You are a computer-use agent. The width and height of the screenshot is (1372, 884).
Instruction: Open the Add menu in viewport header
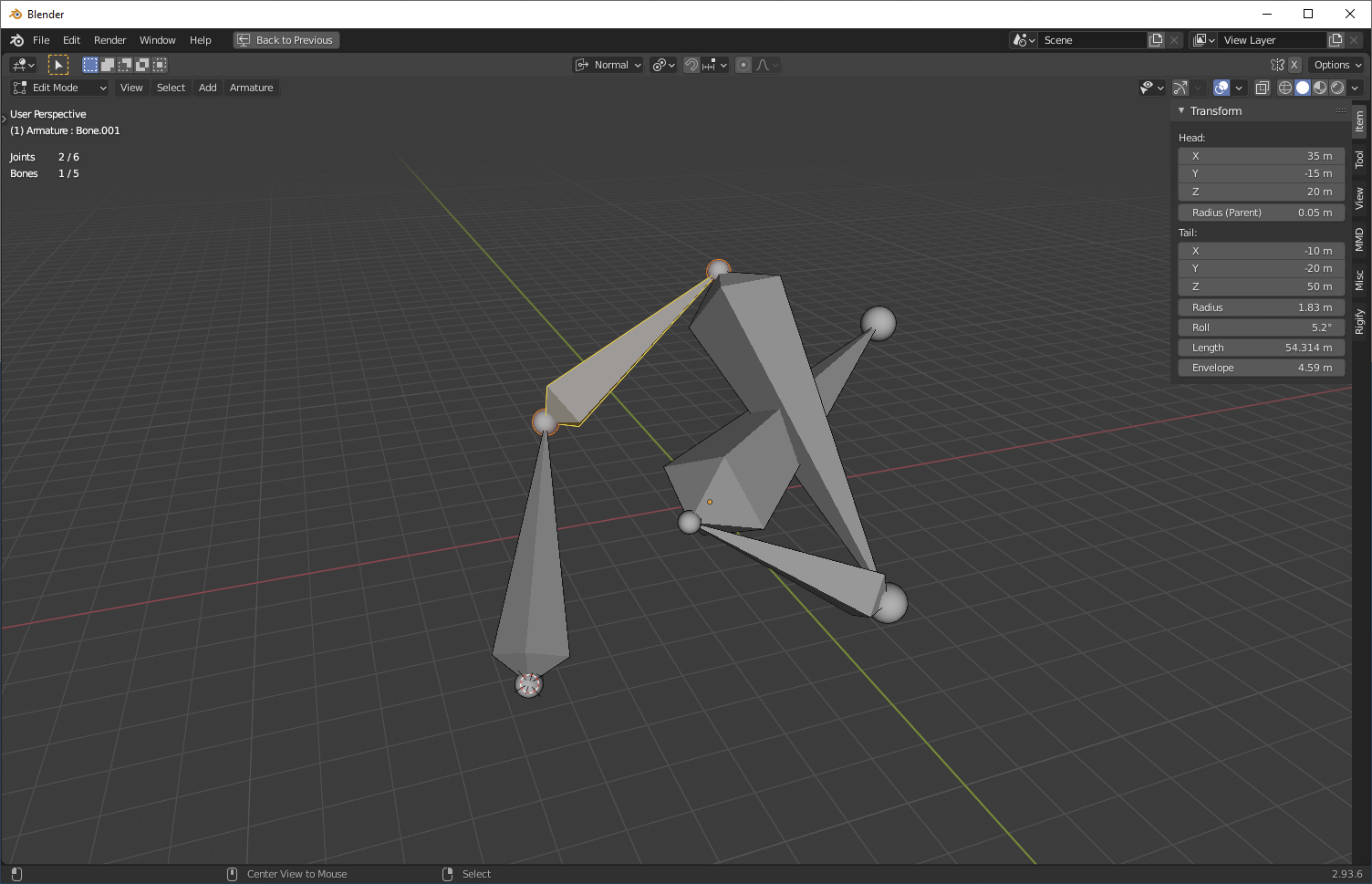click(x=208, y=88)
